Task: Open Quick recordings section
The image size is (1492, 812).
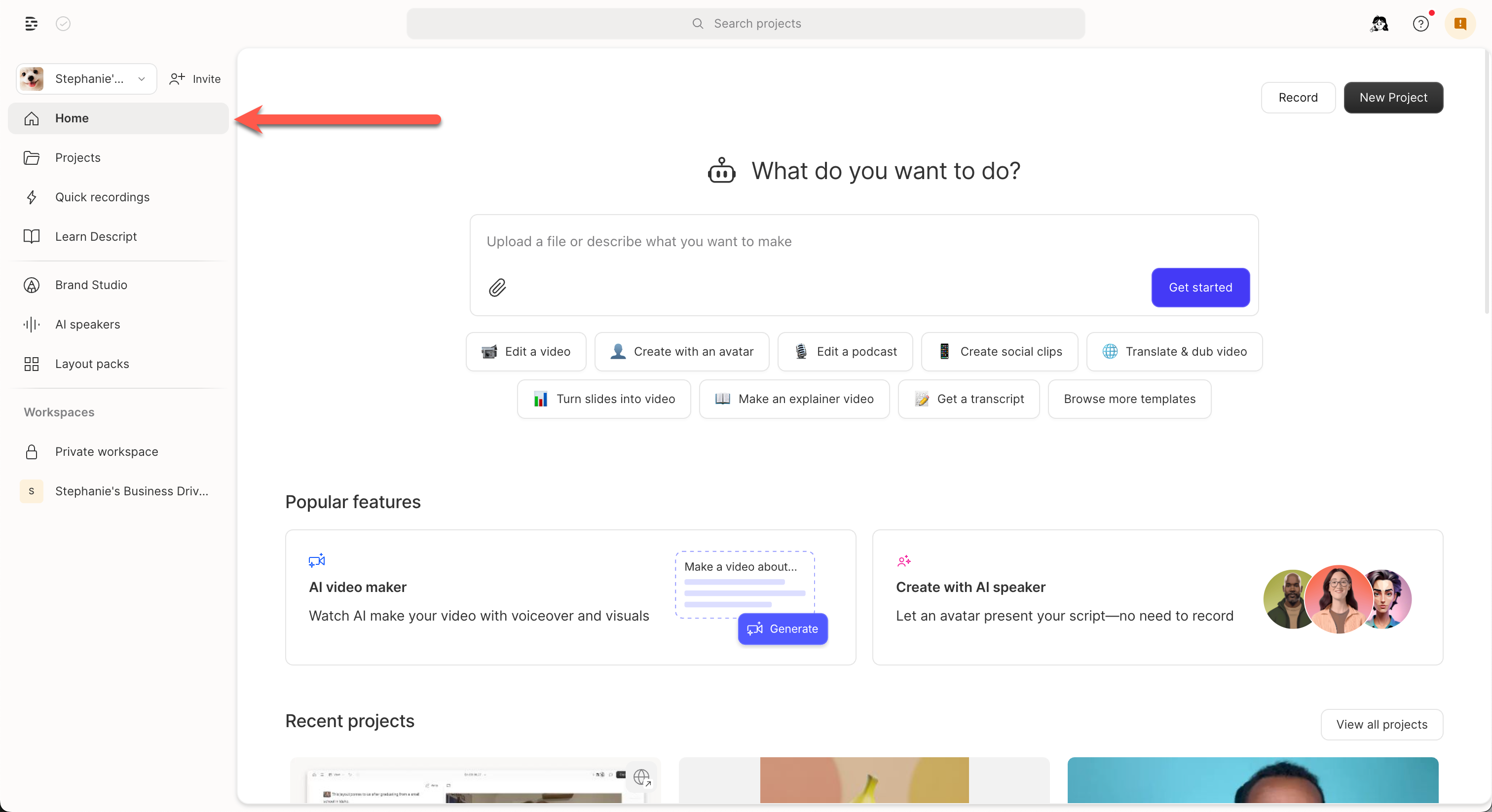Action: coord(102,197)
